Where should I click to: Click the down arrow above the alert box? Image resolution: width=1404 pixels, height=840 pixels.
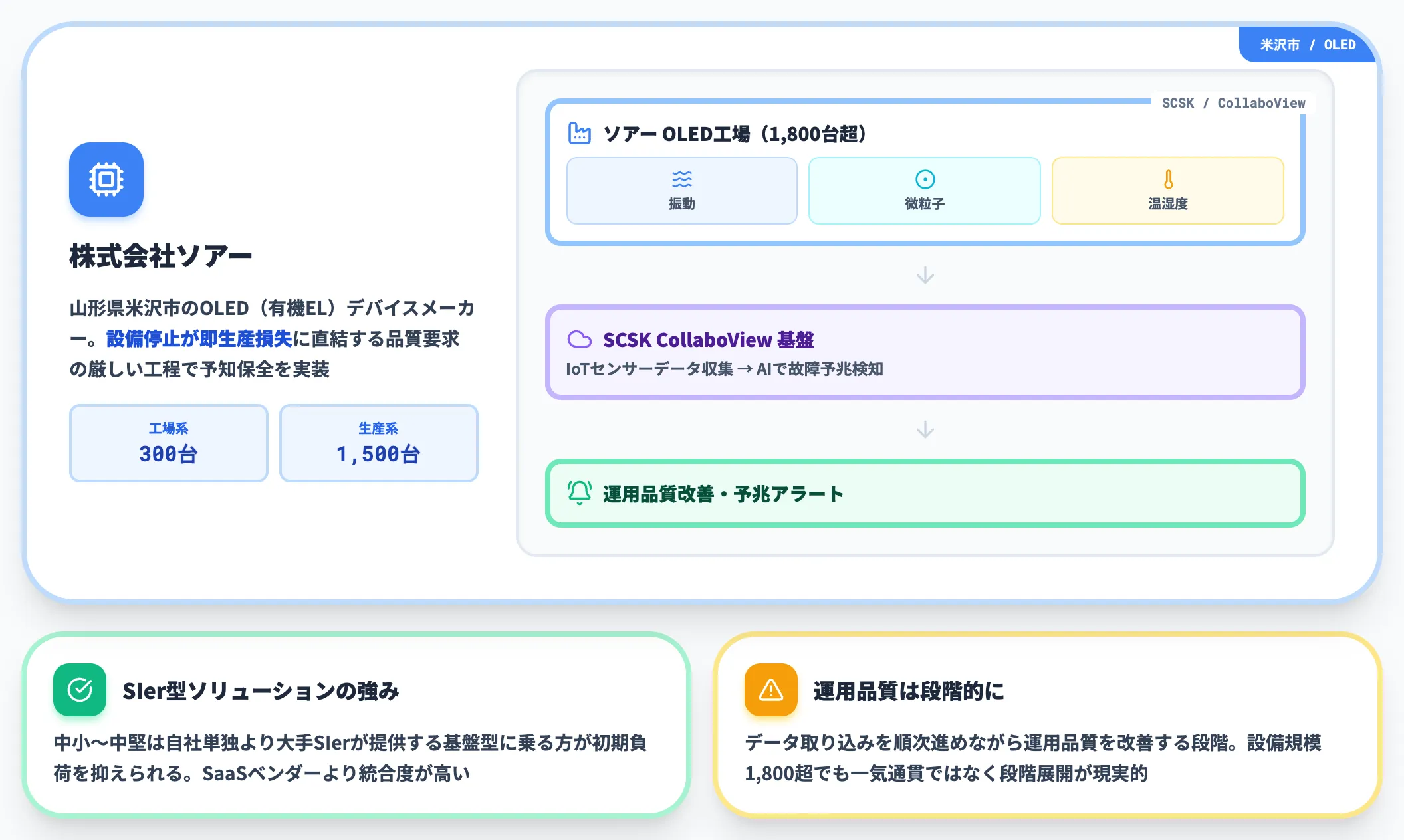[x=925, y=429]
